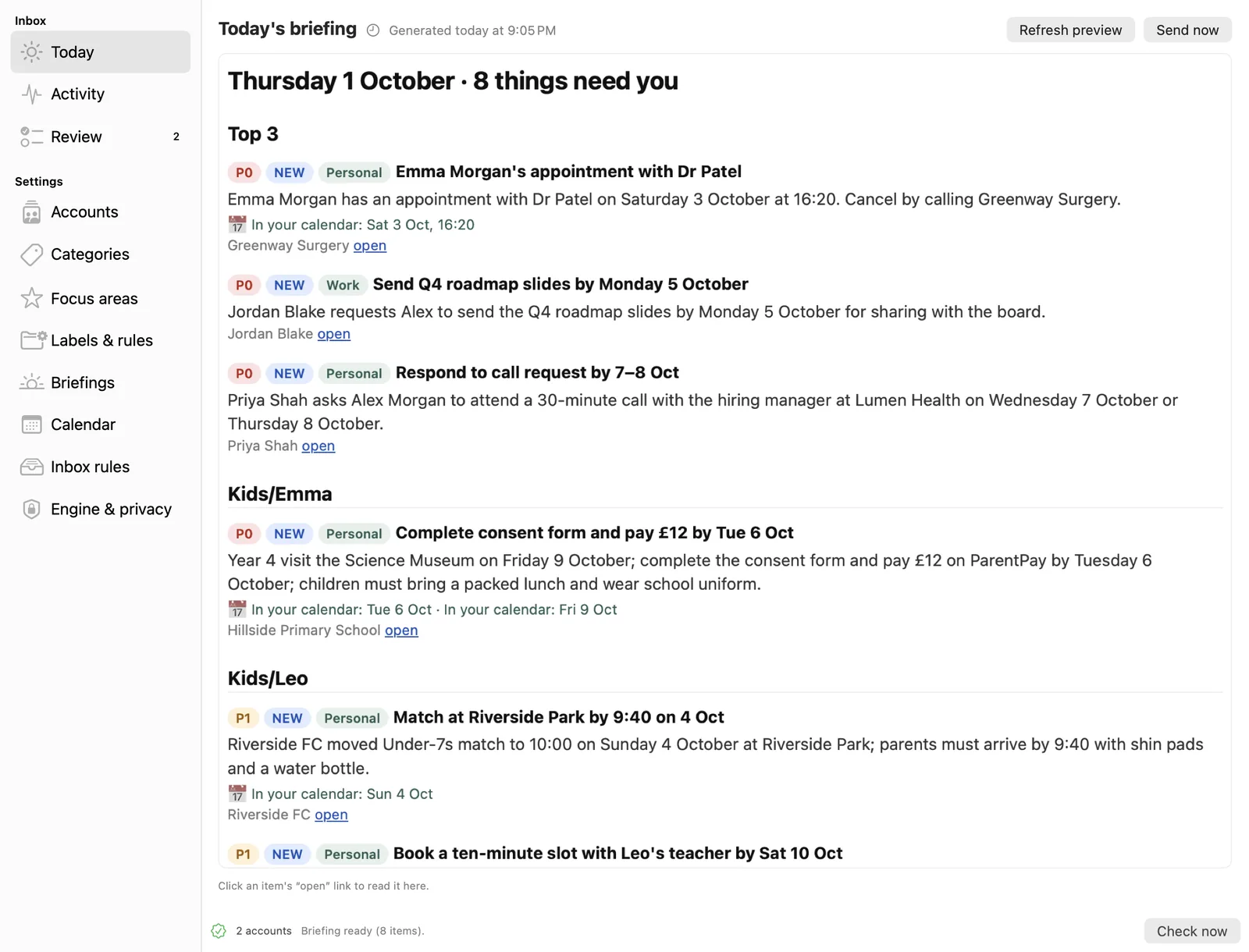This screenshot has height=952, width=1249.
Task: Open the Inbox rules tray icon
Action: pos(31,467)
